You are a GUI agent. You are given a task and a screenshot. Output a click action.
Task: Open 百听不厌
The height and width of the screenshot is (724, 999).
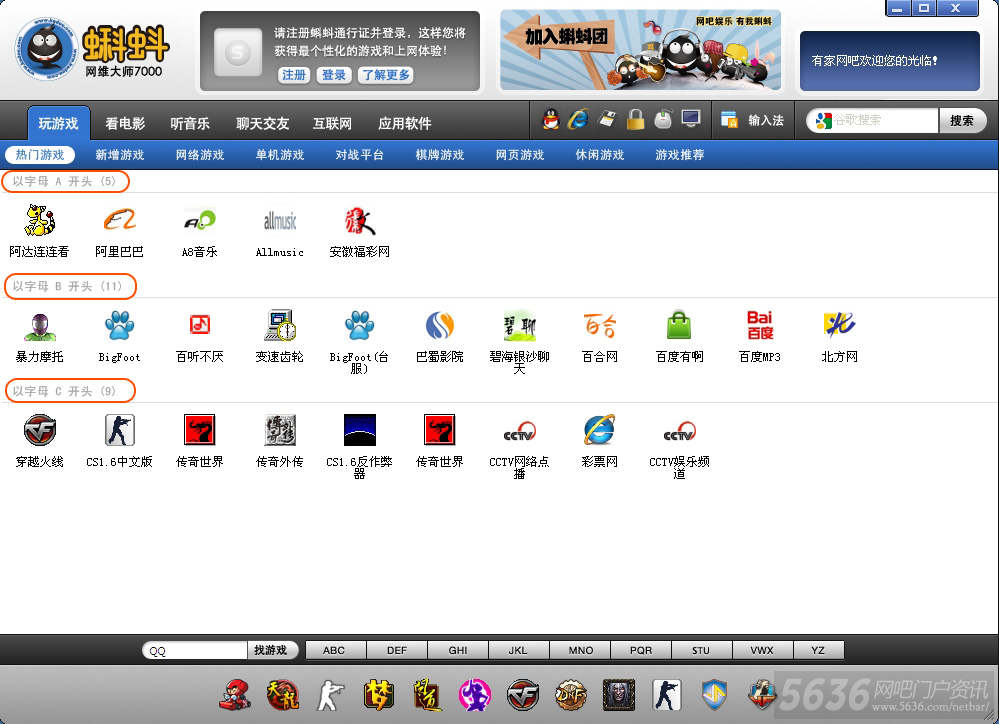tap(199, 337)
